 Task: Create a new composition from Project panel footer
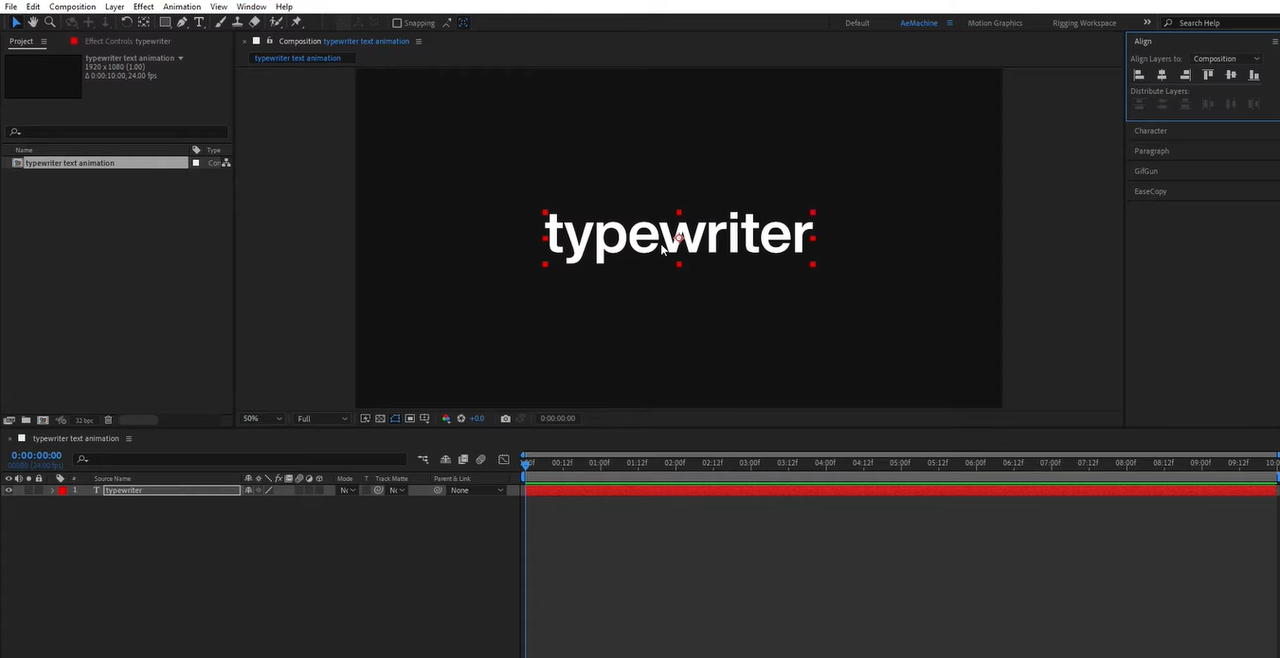(x=43, y=420)
